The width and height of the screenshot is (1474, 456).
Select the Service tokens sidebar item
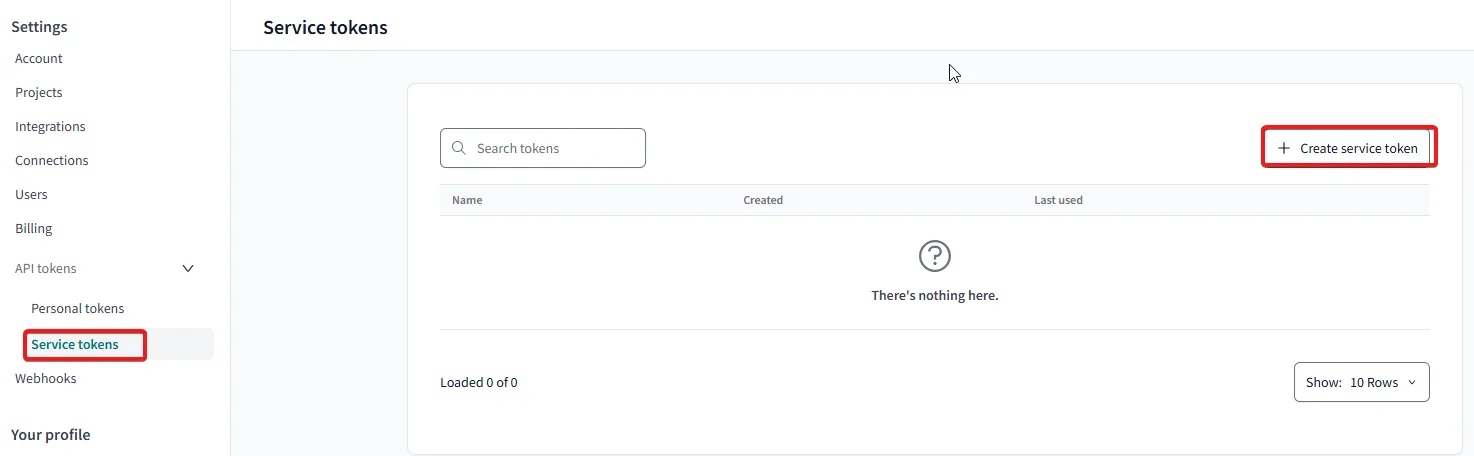75,344
